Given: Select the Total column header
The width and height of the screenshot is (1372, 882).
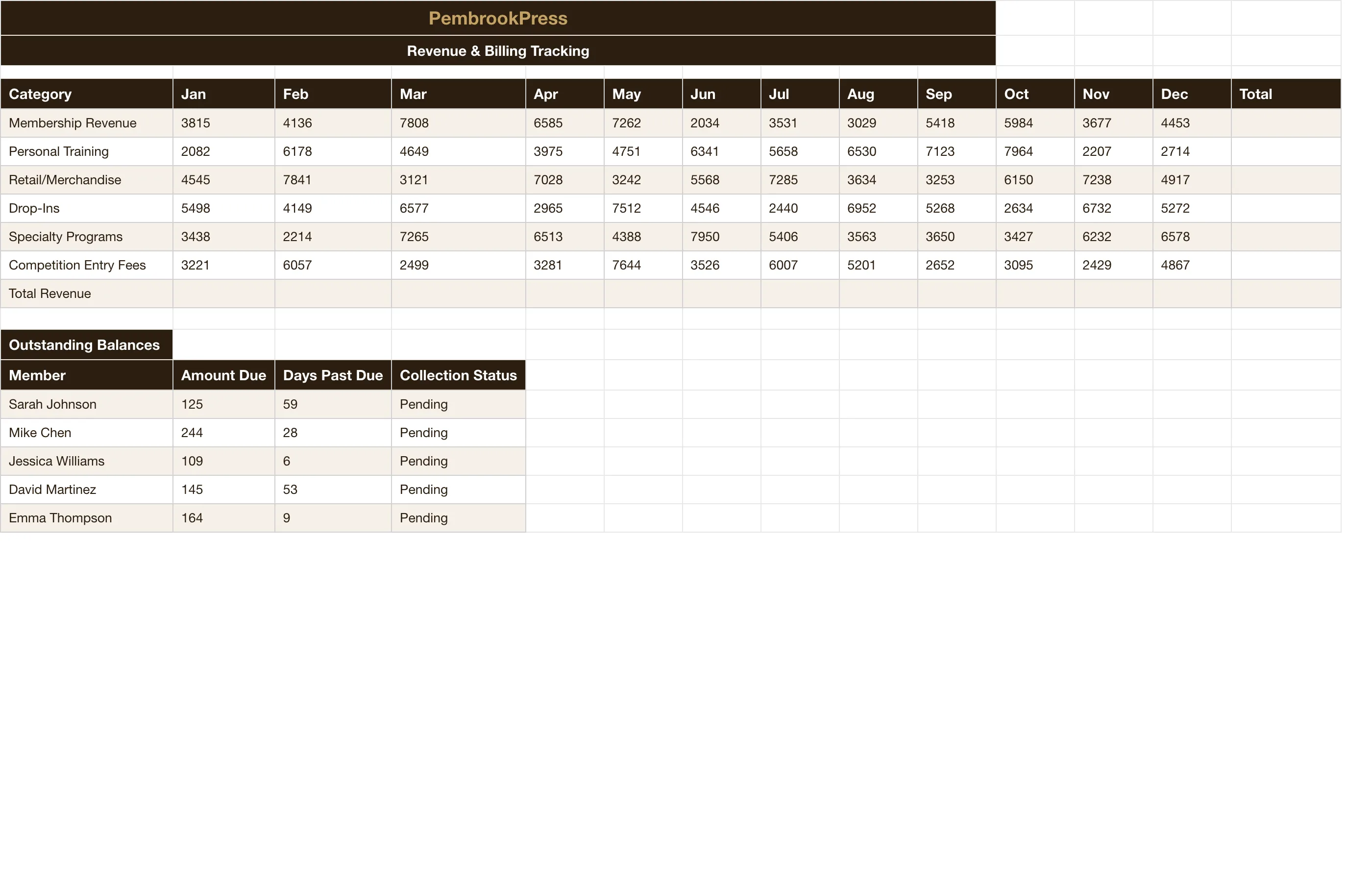Looking at the screenshot, I should [x=1286, y=94].
